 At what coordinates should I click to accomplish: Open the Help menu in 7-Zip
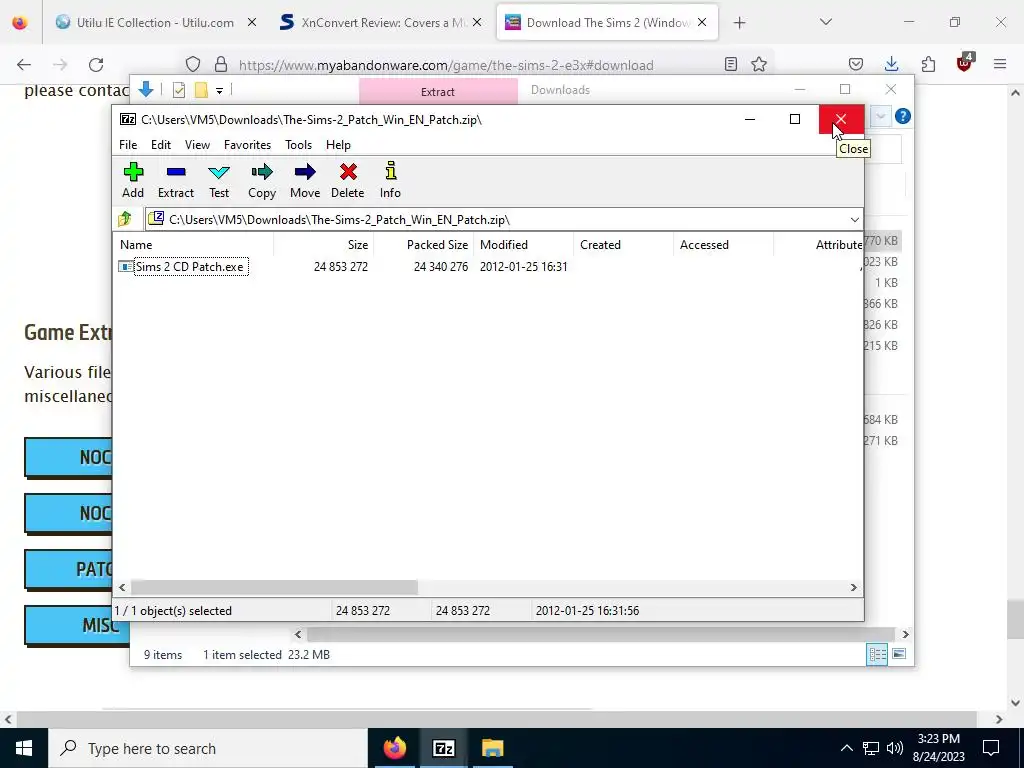(338, 145)
